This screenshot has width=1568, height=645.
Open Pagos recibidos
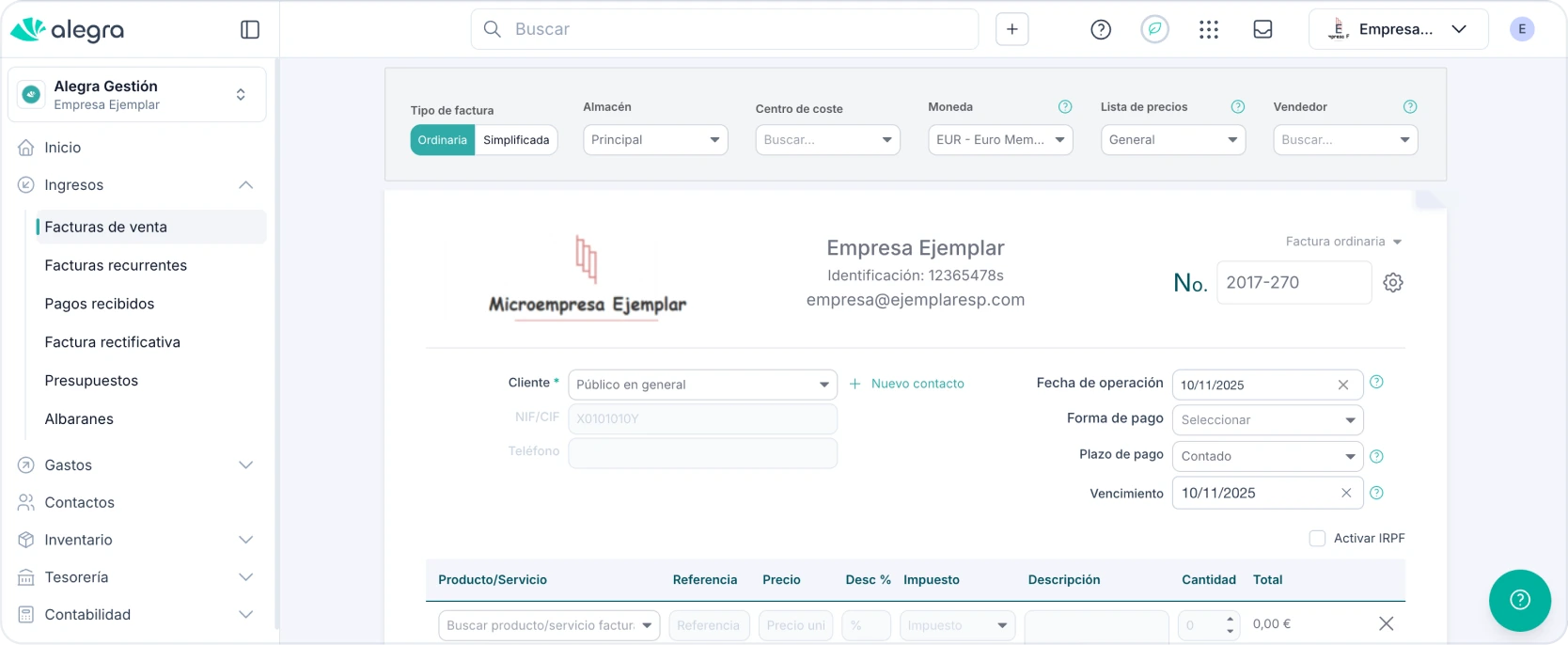tap(100, 304)
